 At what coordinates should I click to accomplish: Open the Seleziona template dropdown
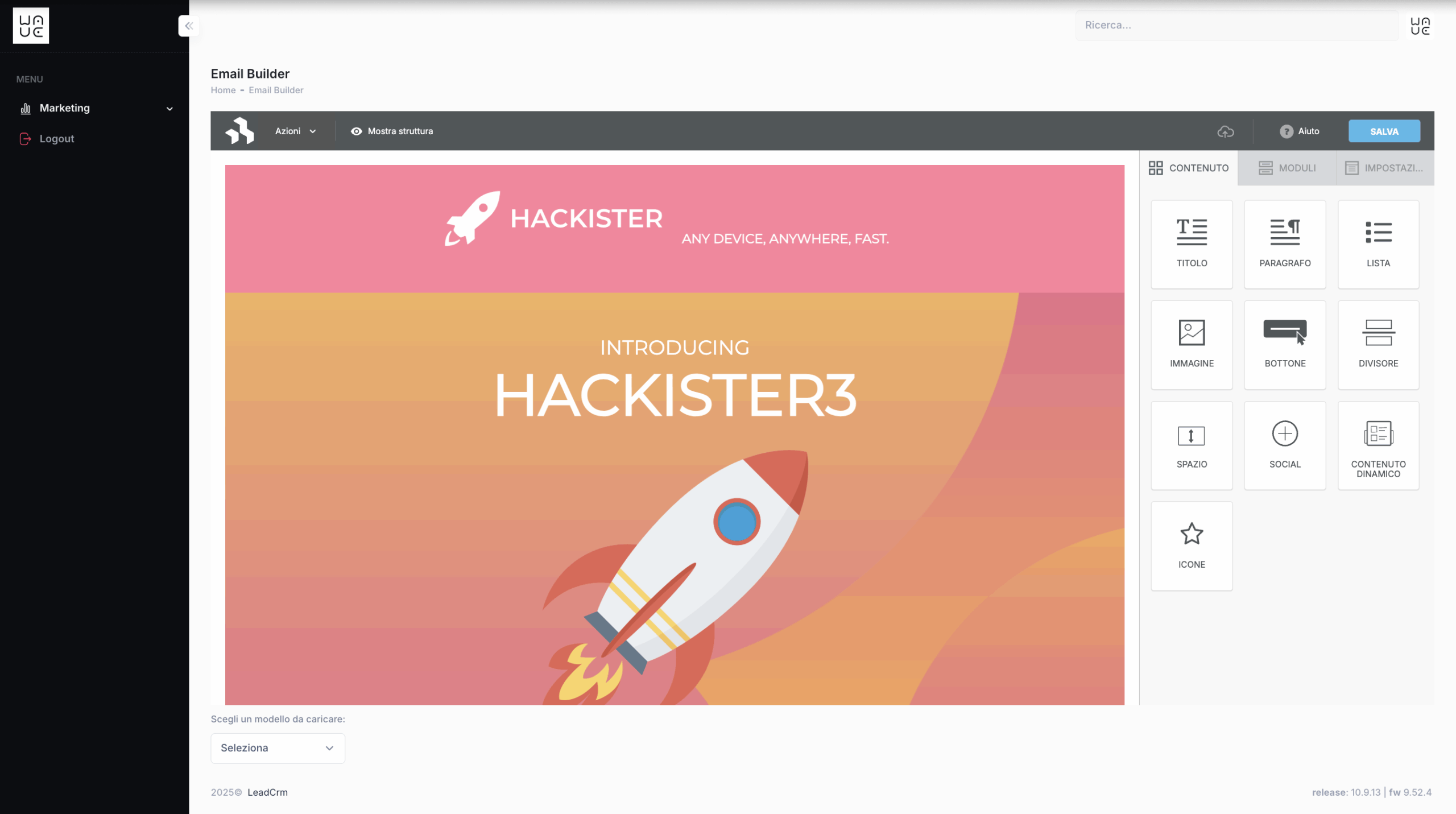click(x=278, y=748)
